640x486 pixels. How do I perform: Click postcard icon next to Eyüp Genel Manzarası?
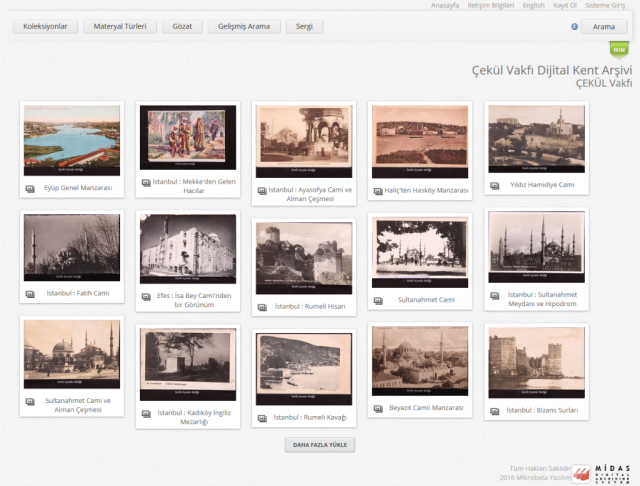tap(30, 187)
